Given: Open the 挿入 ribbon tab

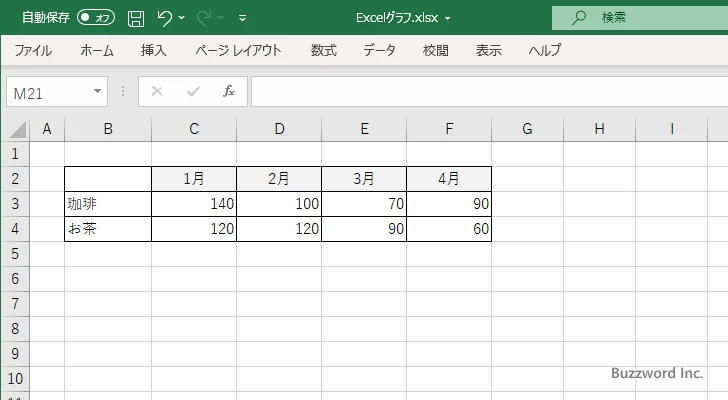Looking at the screenshot, I should tap(153, 50).
